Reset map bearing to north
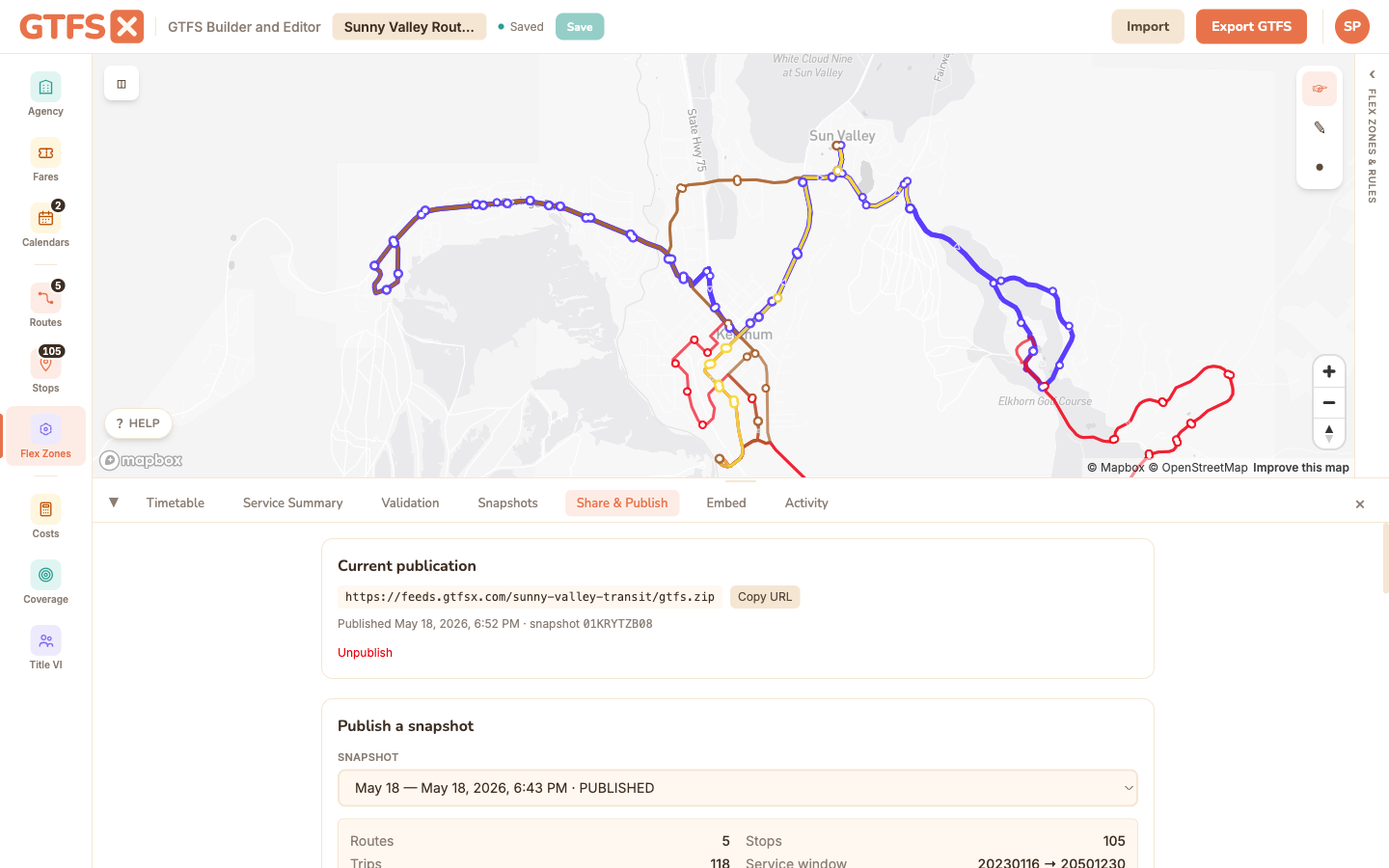This screenshot has height=868, width=1389. (x=1329, y=433)
